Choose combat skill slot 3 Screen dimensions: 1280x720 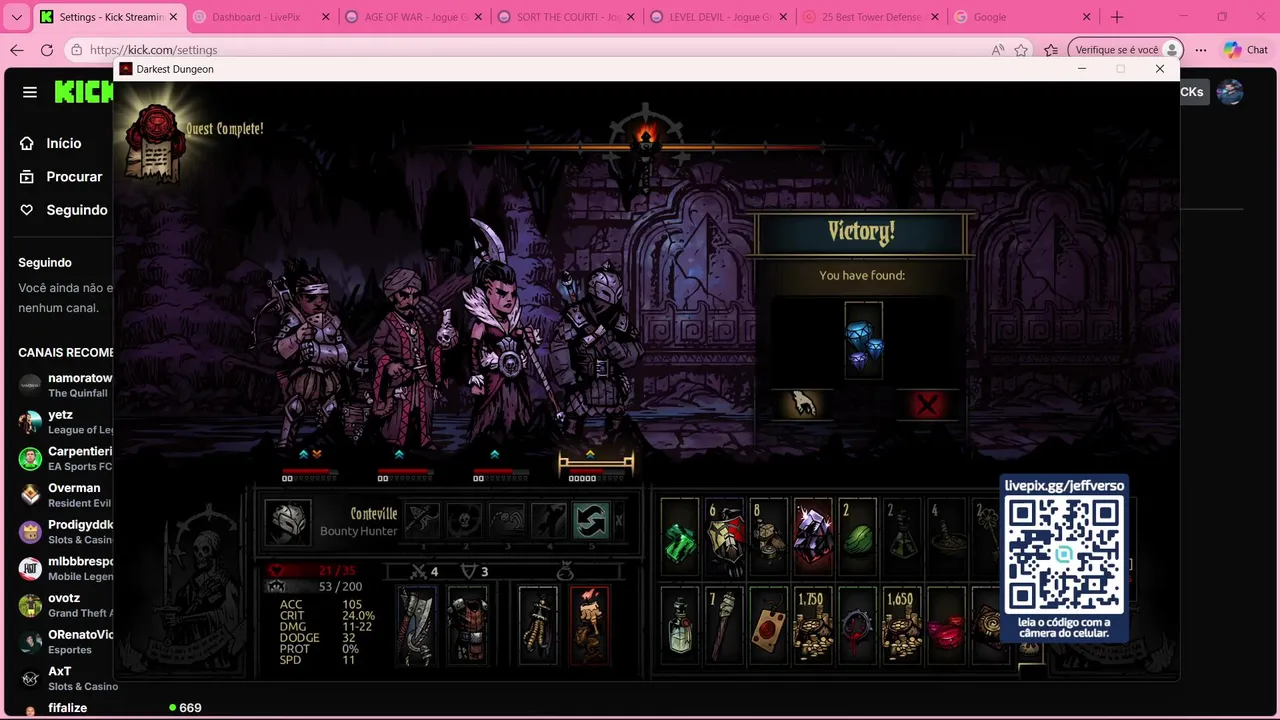tap(507, 521)
